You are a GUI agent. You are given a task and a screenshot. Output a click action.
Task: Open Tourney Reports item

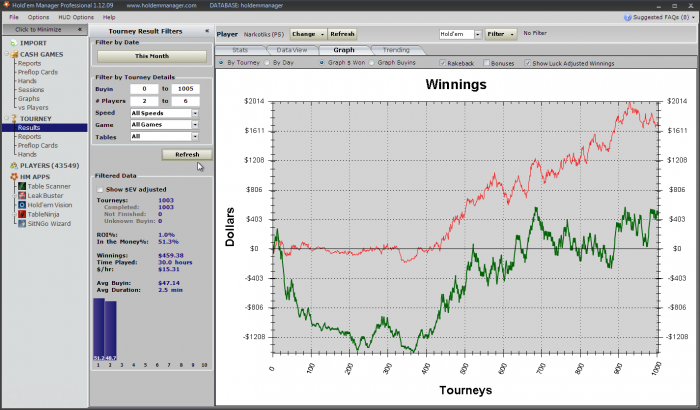pyautogui.click(x=29, y=137)
